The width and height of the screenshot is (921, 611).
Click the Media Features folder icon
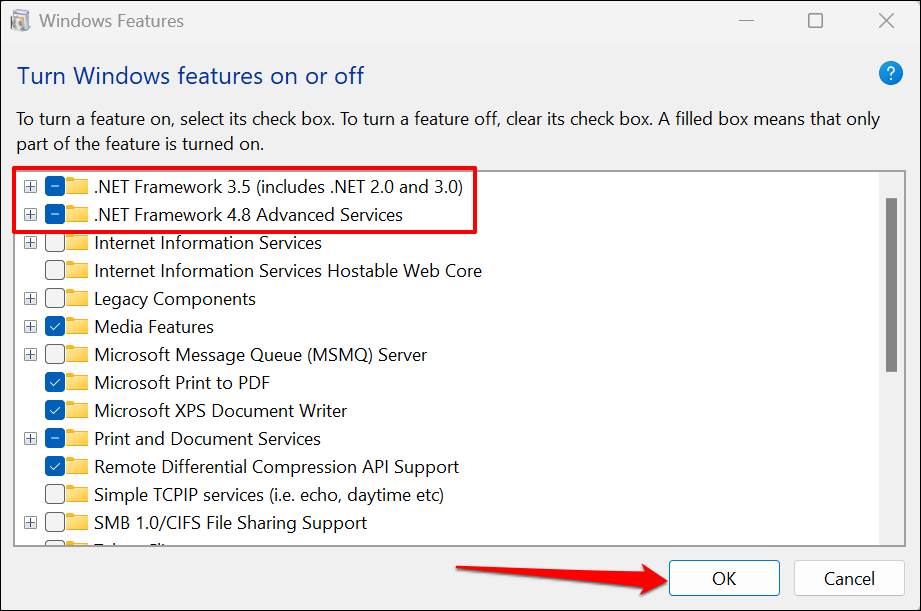tap(77, 327)
